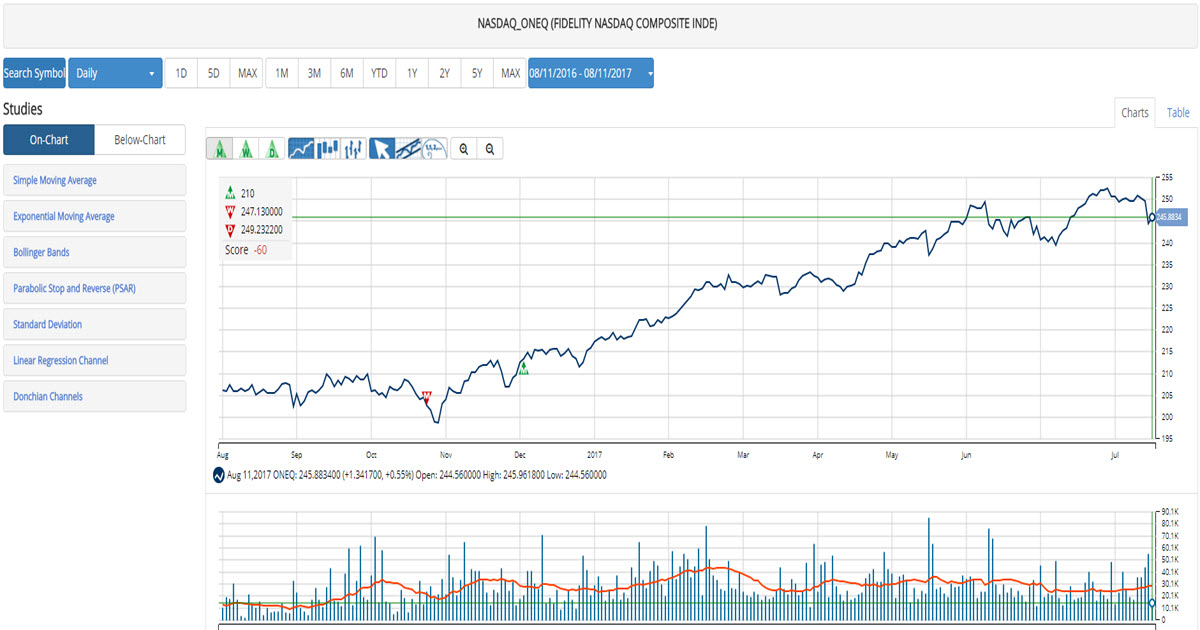Toggle the daily triangle (D) indicator
Screen dimensions: 1200x630
tap(271, 149)
